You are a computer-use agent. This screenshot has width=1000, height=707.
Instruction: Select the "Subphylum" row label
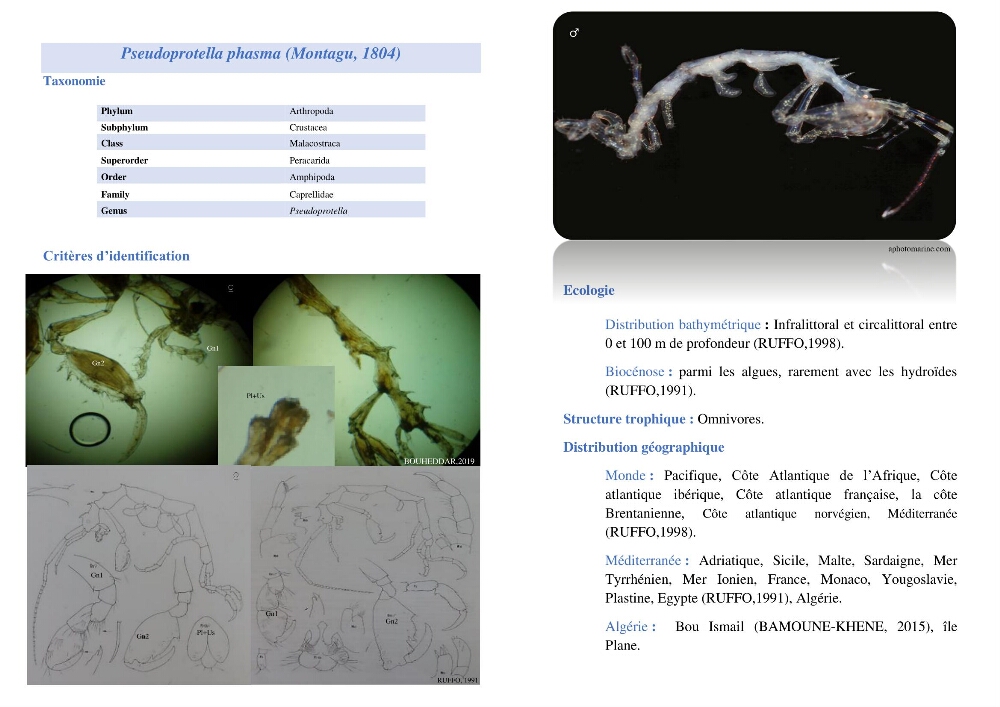coord(124,128)
